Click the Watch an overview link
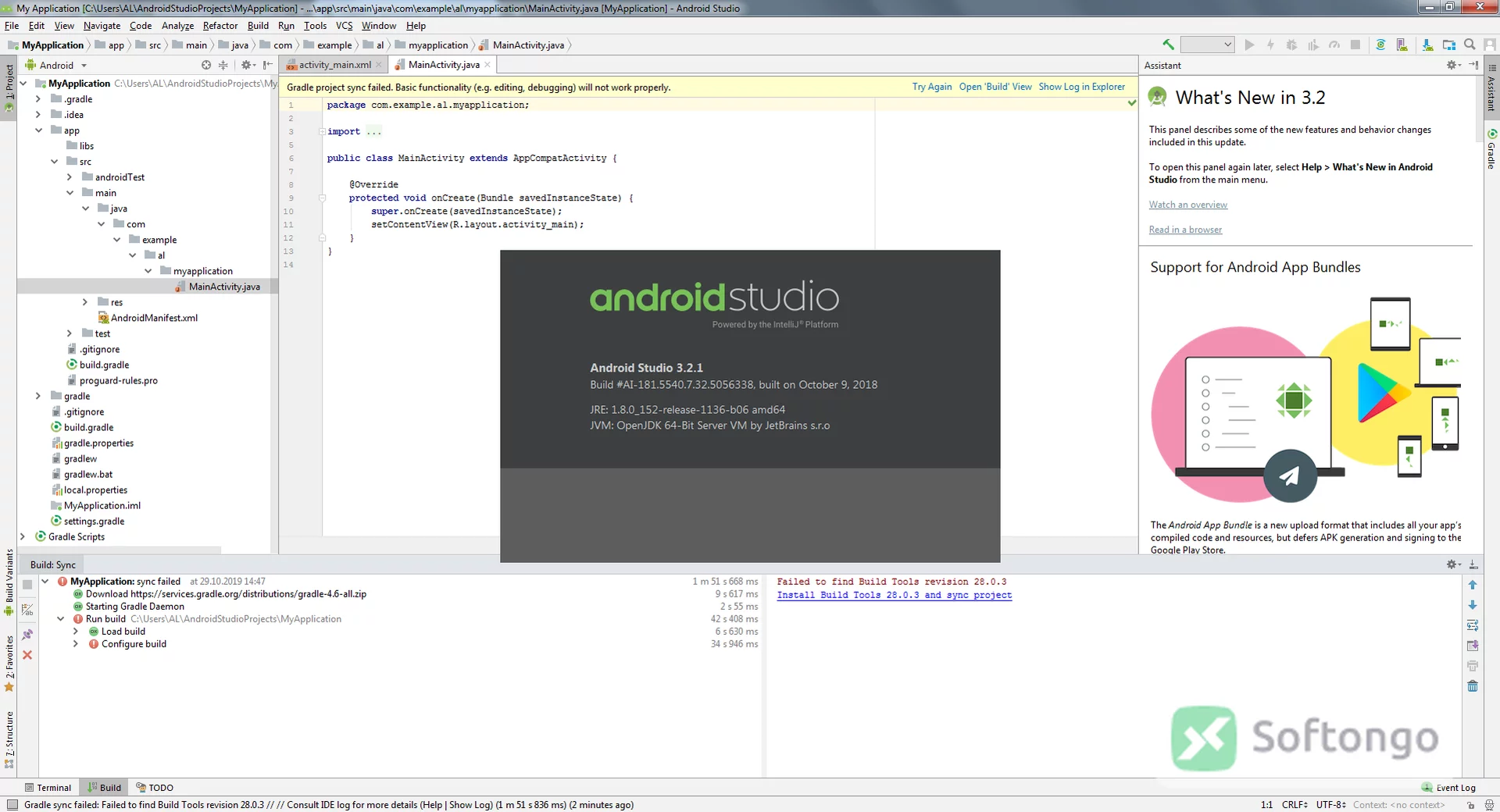Screen dimensions: 1500x812 (1187, 205)
